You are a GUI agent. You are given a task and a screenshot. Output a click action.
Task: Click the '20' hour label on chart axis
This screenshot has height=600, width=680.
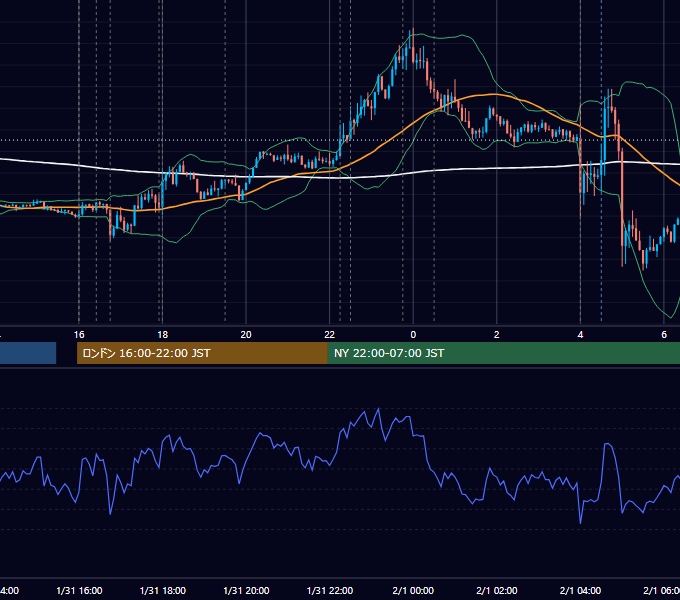point(246,335)
